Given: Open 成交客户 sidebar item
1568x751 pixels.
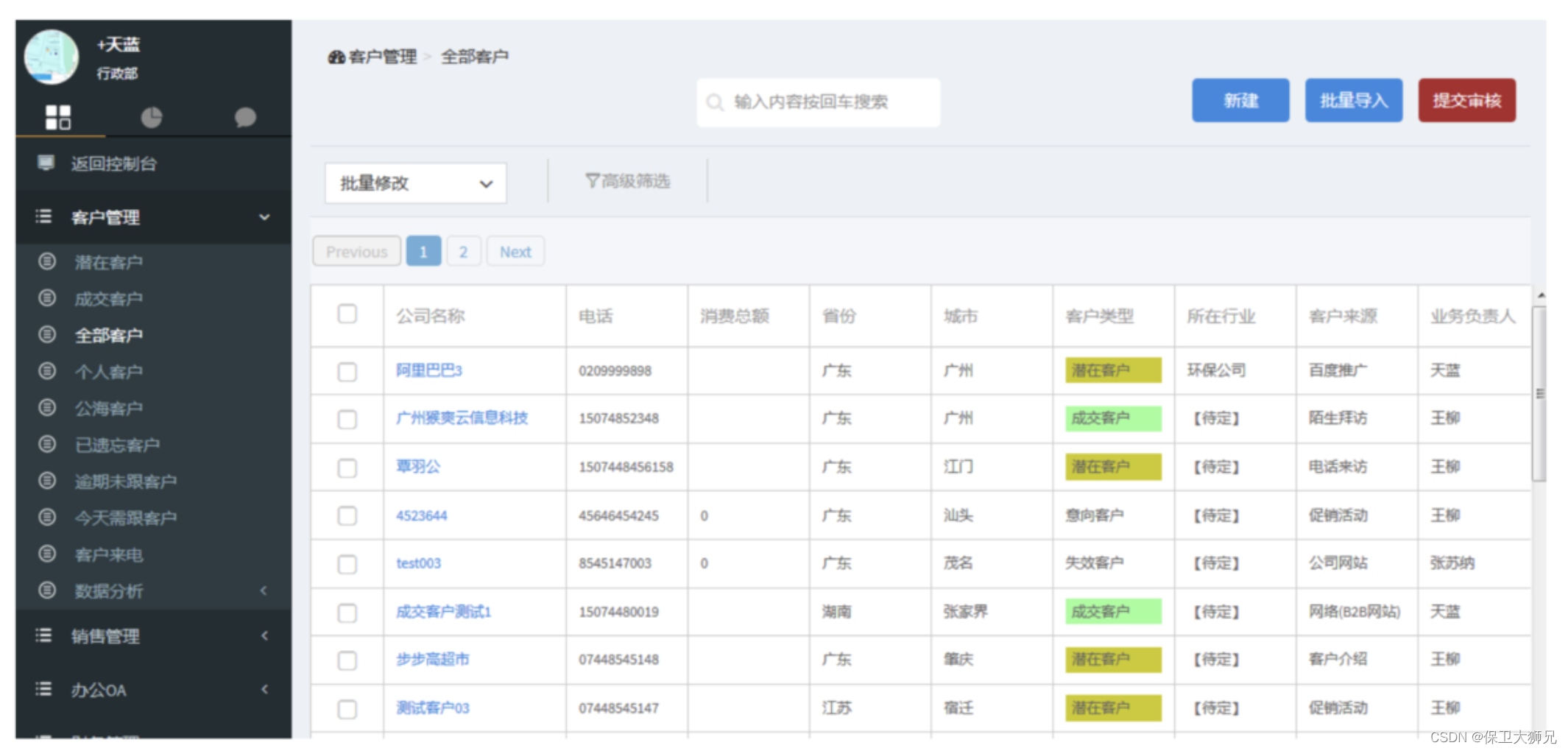Looking at the screenshot, I should tap(109, 299).
